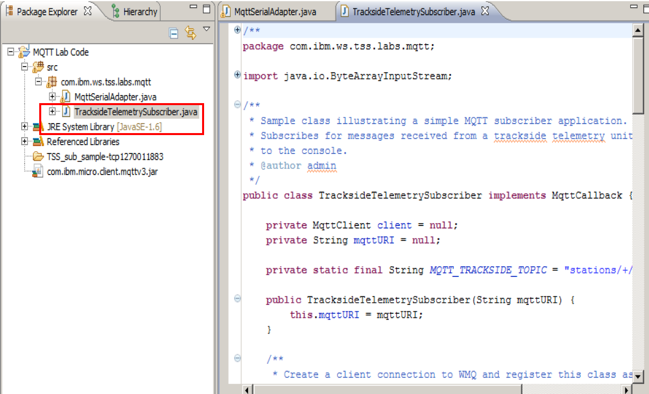Close the Package Explorer view tab
This screenshot has height=394, width=649.
pyautogui.click(x=87, y=11)
